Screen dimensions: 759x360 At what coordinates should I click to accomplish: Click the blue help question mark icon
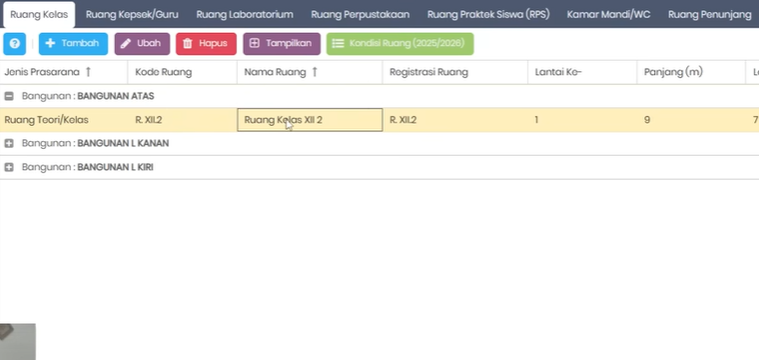pyautogui.click(x=15, y=44)
